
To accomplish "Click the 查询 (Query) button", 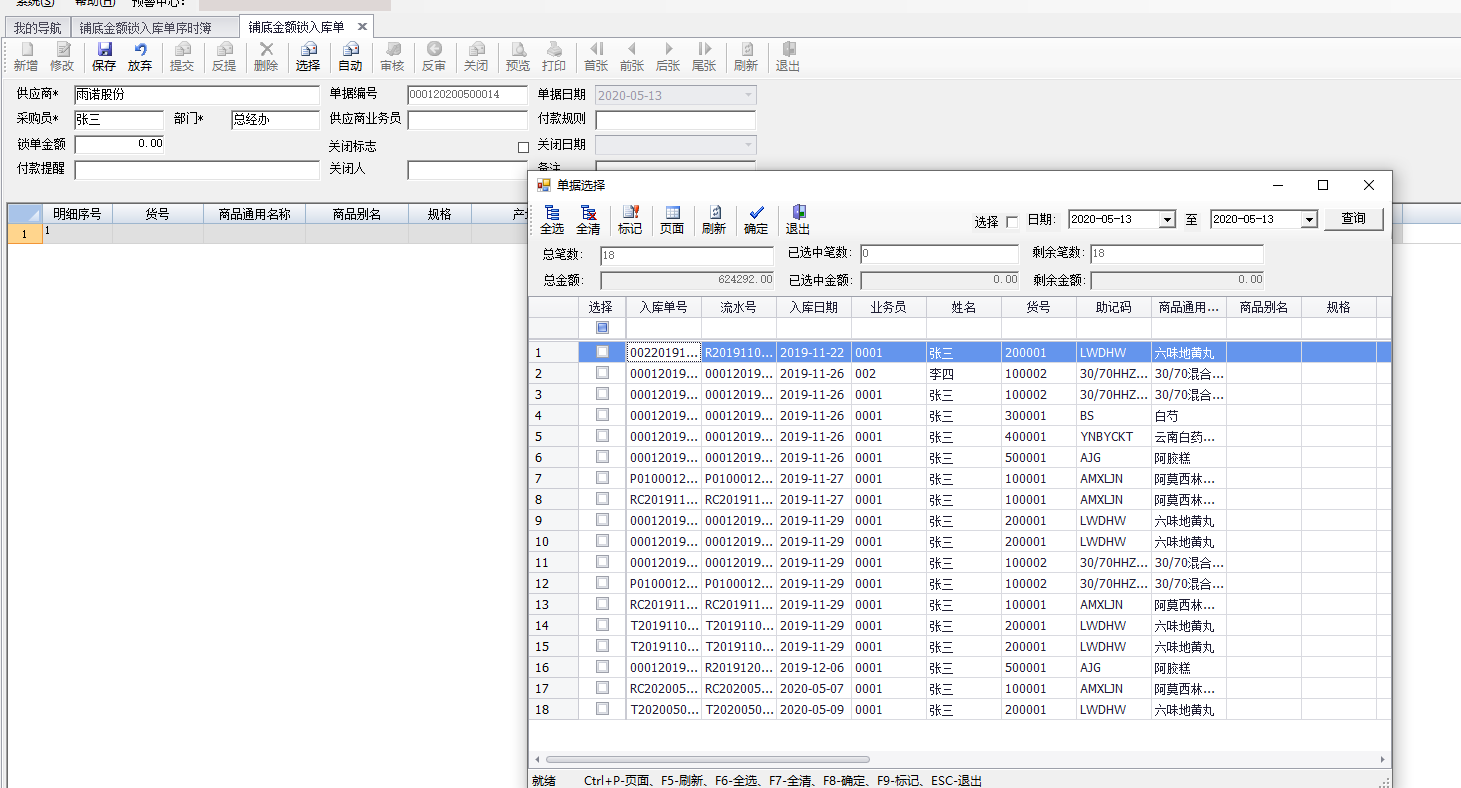I will click(x=1354, y=219).
